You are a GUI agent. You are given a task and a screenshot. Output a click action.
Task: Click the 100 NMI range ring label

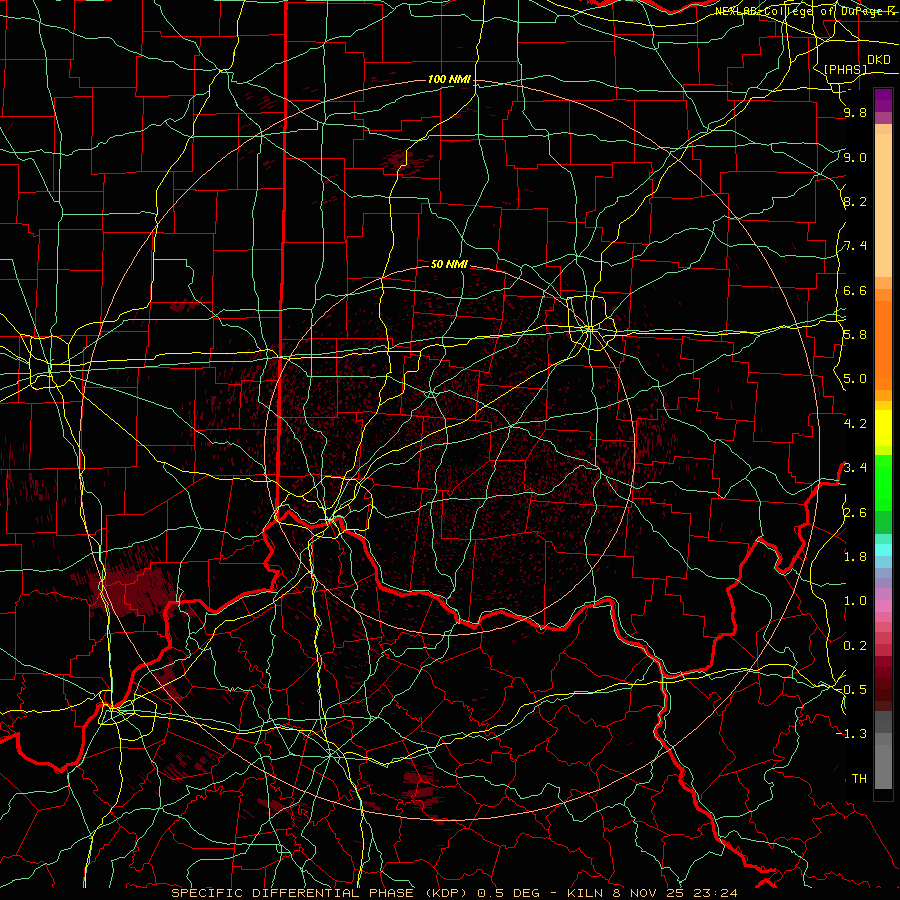pyautogui.click(x=449, y=79)
